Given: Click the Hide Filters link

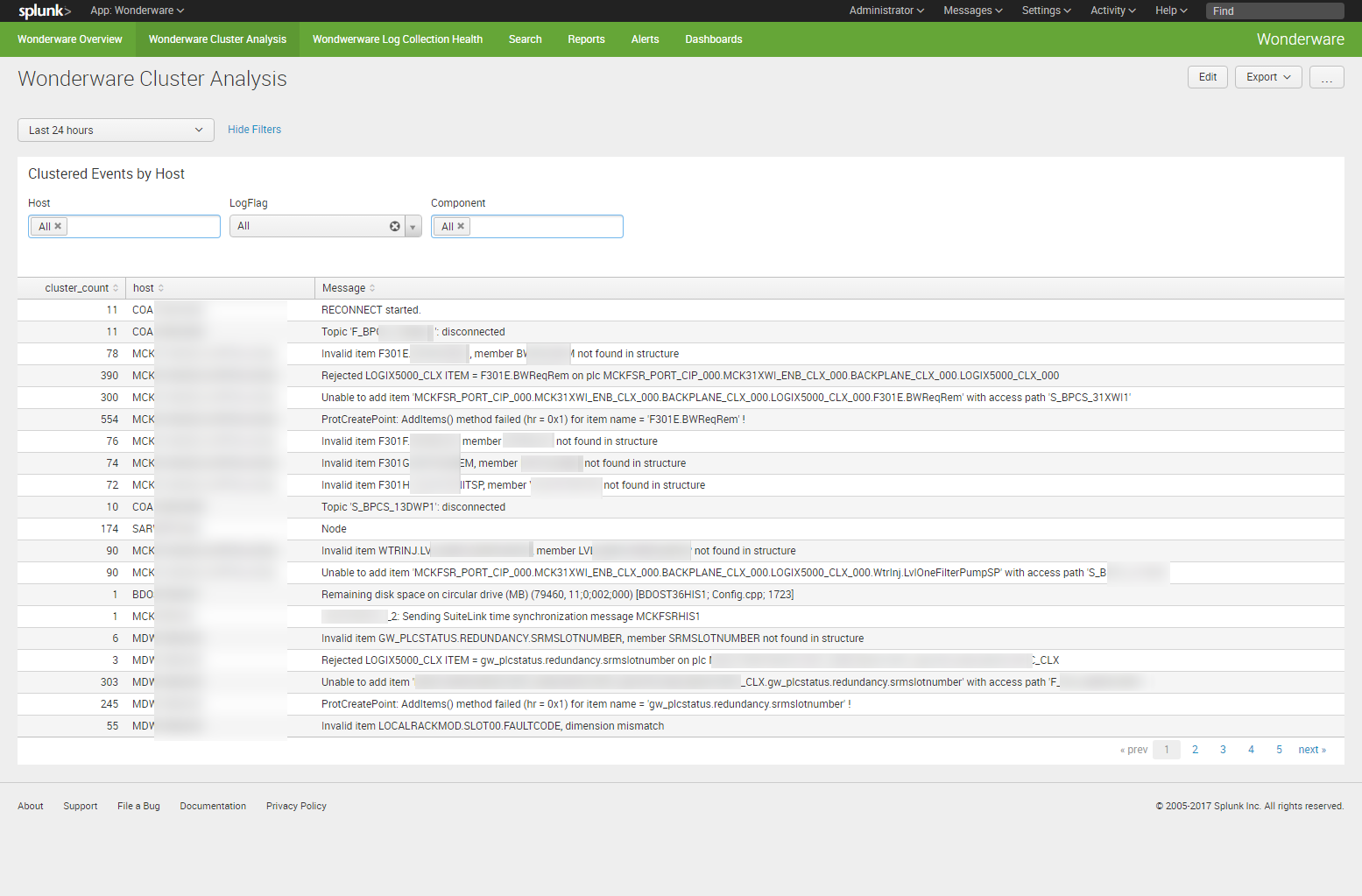Looking at the screenshot, I should 254,130.
